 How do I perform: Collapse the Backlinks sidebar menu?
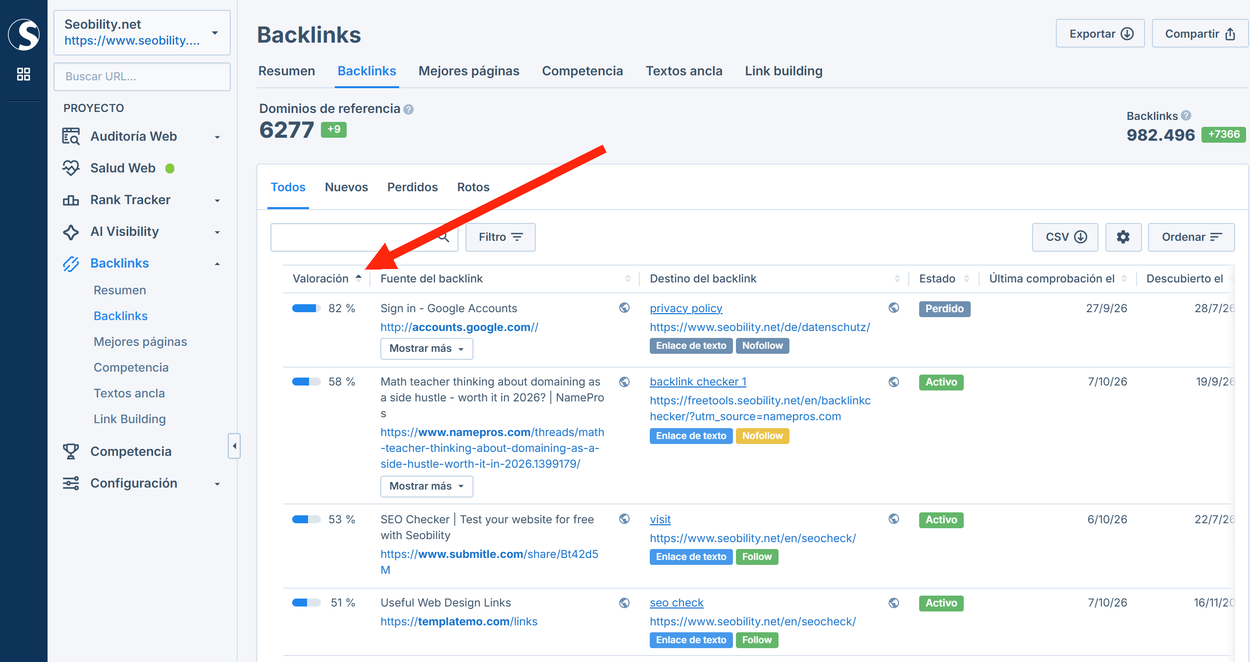coord(217,264)
